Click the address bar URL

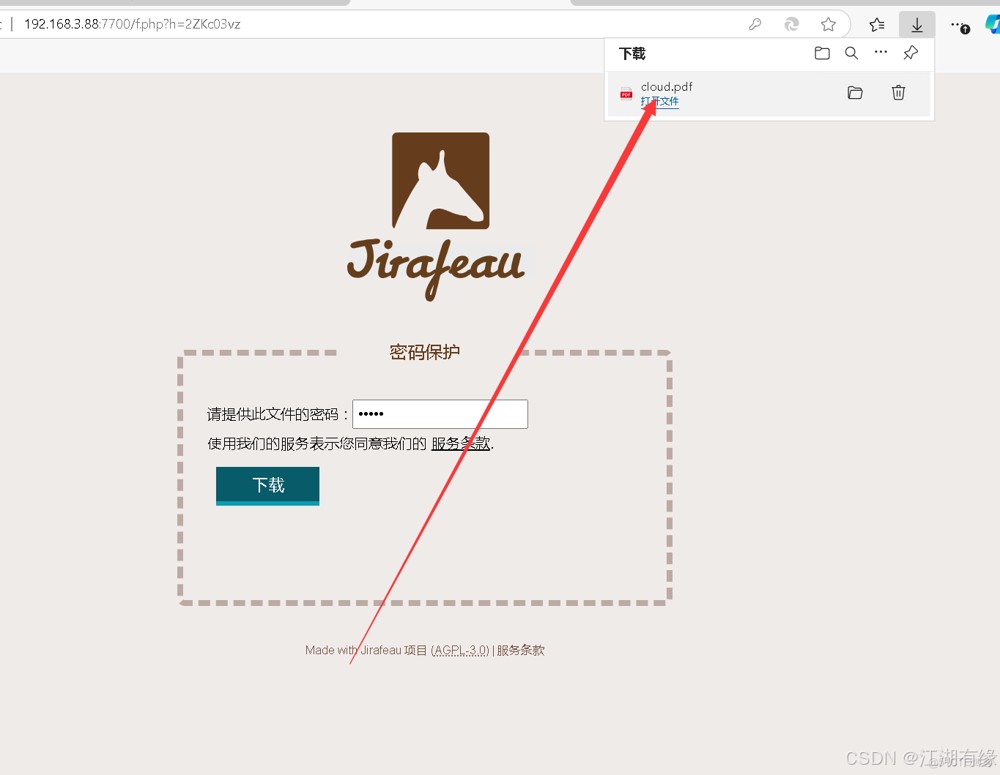pos(132,24)
